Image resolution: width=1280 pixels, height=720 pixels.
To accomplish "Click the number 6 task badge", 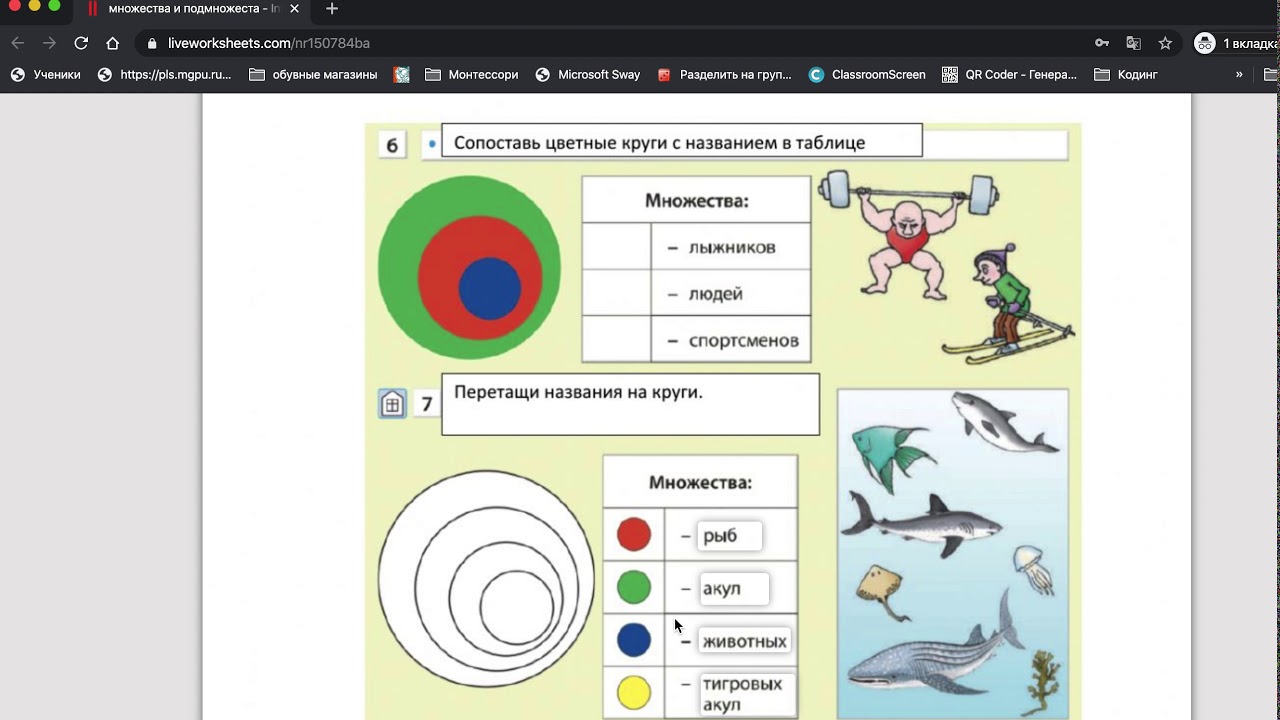I will coord(392,146).
